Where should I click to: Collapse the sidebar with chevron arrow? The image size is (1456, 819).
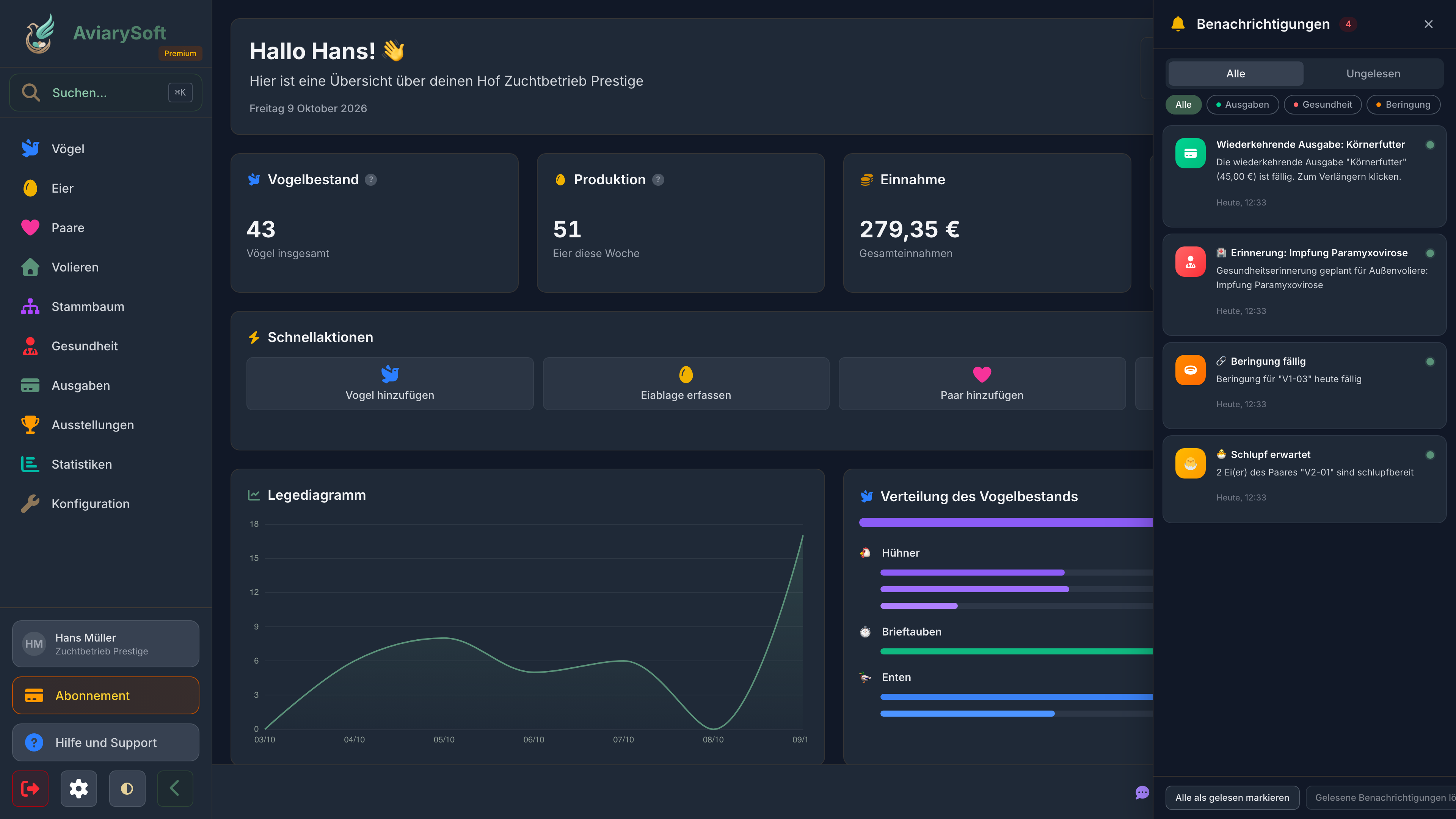(x=175, y=789)
